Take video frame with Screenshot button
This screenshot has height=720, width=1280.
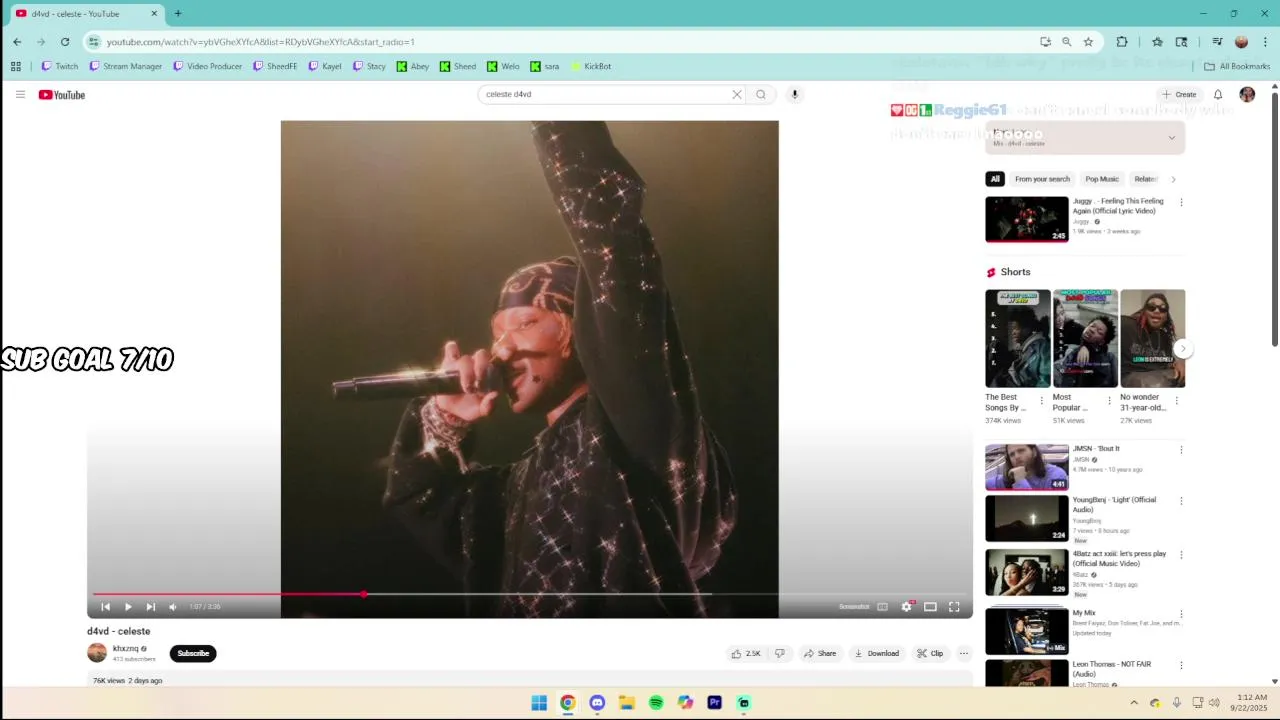[x=854, y=607]
